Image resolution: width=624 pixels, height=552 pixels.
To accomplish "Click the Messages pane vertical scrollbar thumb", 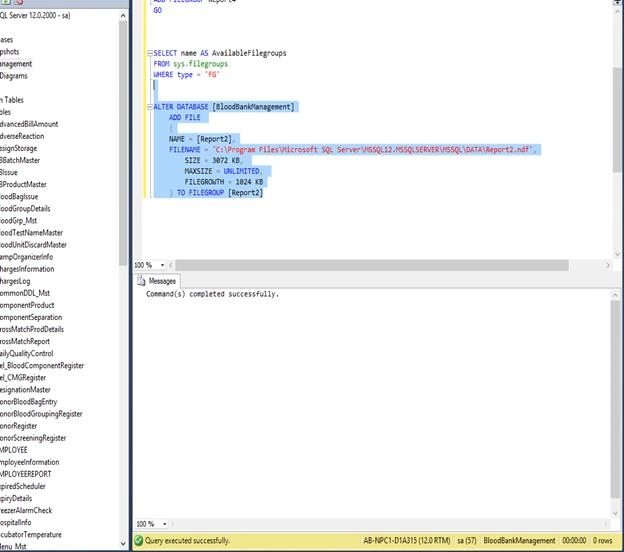I will 615,399.
